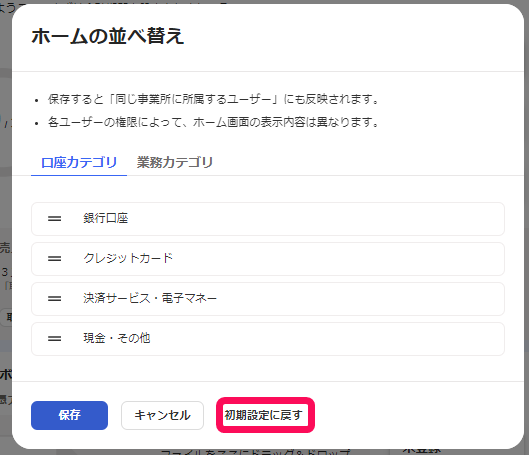Viewport: 529px width, 455px height.
Task: Select the 現金・その他 row label
Action: point(117,338)
